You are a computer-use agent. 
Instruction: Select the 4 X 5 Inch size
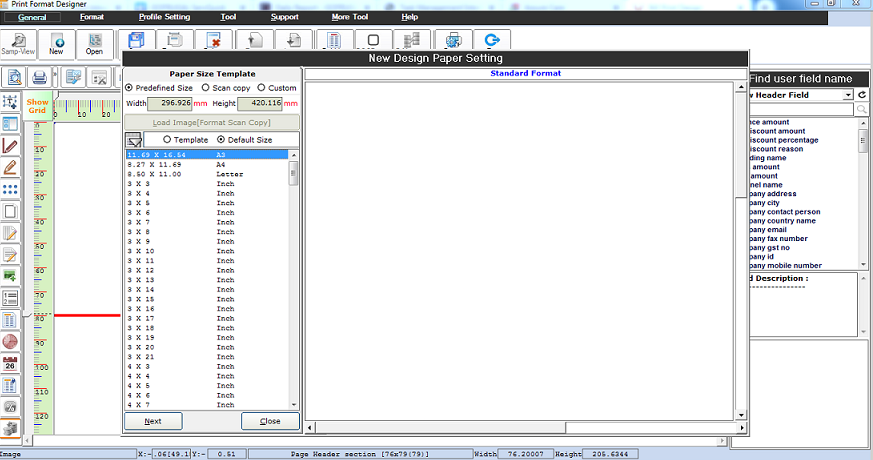(x=207, y=386)
